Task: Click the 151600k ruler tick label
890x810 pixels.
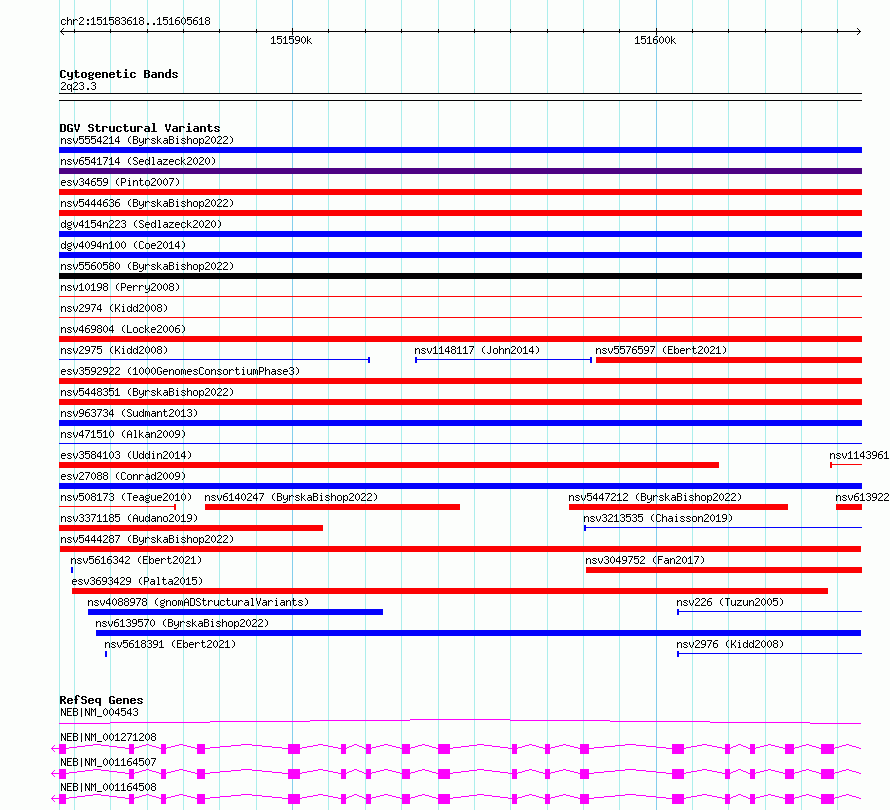Action: [x=655, y=40]
